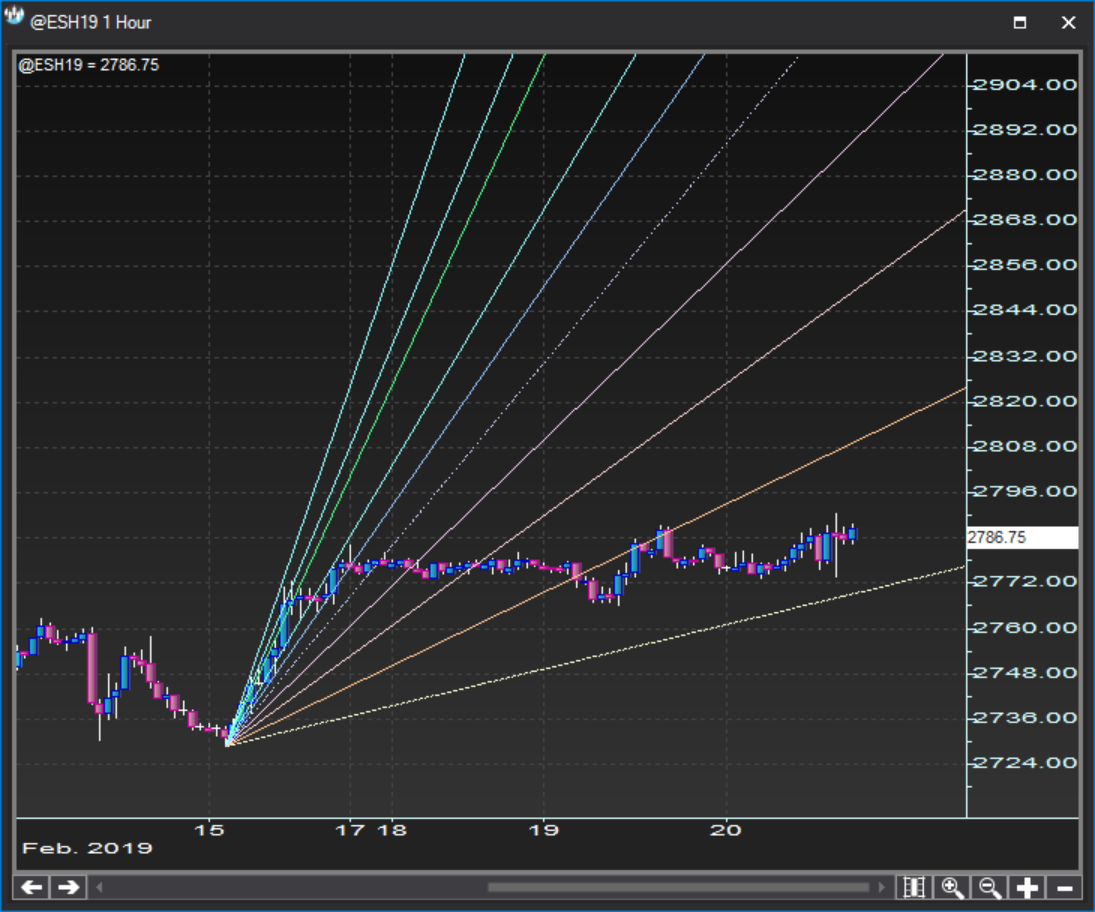
Task: Click the scrollbar left arrow
Action: 99,888
